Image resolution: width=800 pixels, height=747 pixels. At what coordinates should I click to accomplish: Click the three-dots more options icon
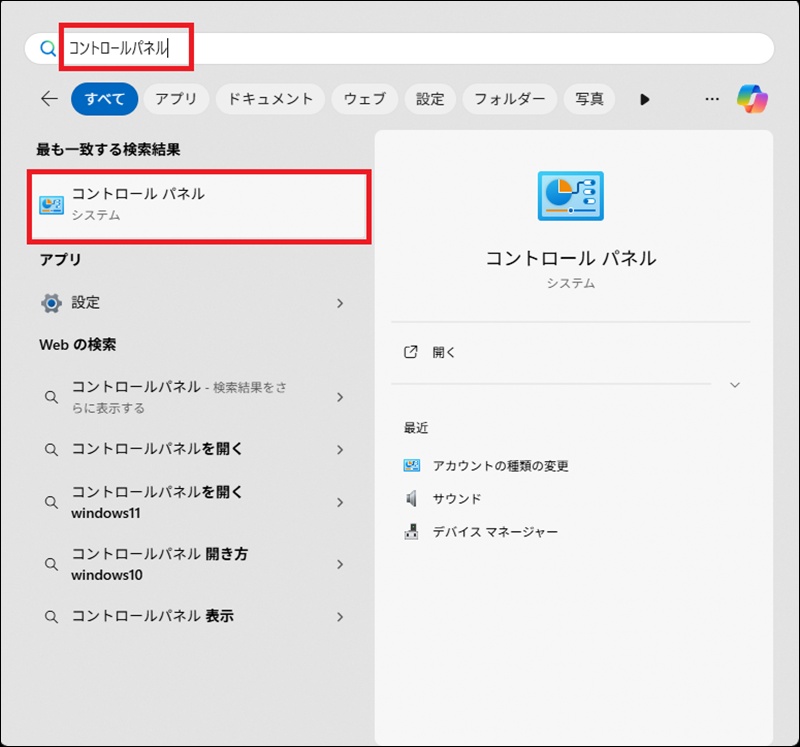[712, 99]
